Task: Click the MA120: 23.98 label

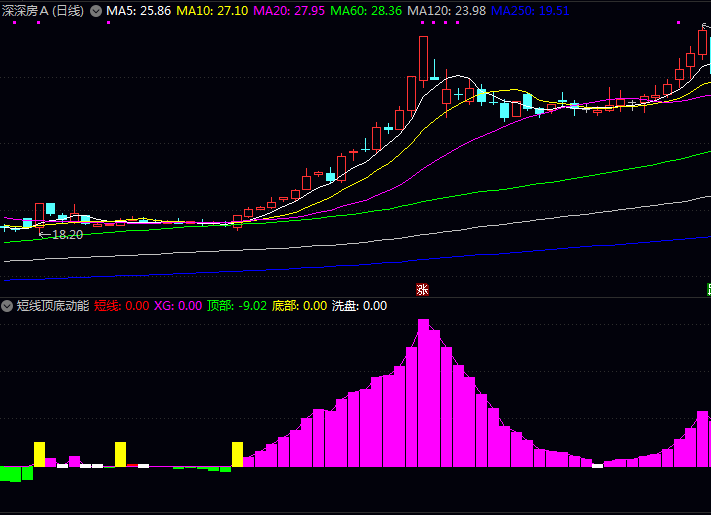Action: (446, 11)
